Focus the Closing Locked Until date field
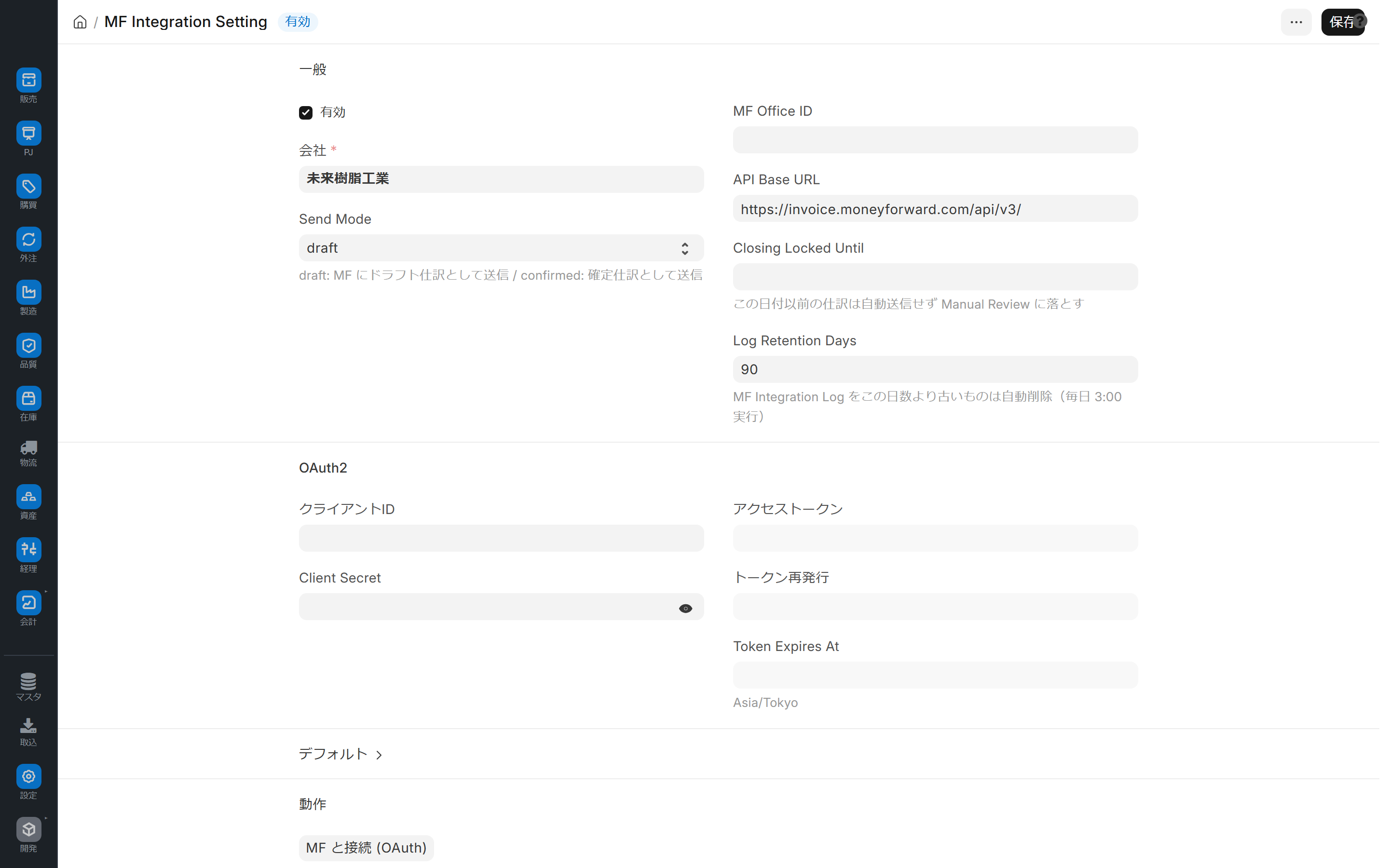Screen dimensions: 1389x868 pyautogui.click(x=935, y=277)
